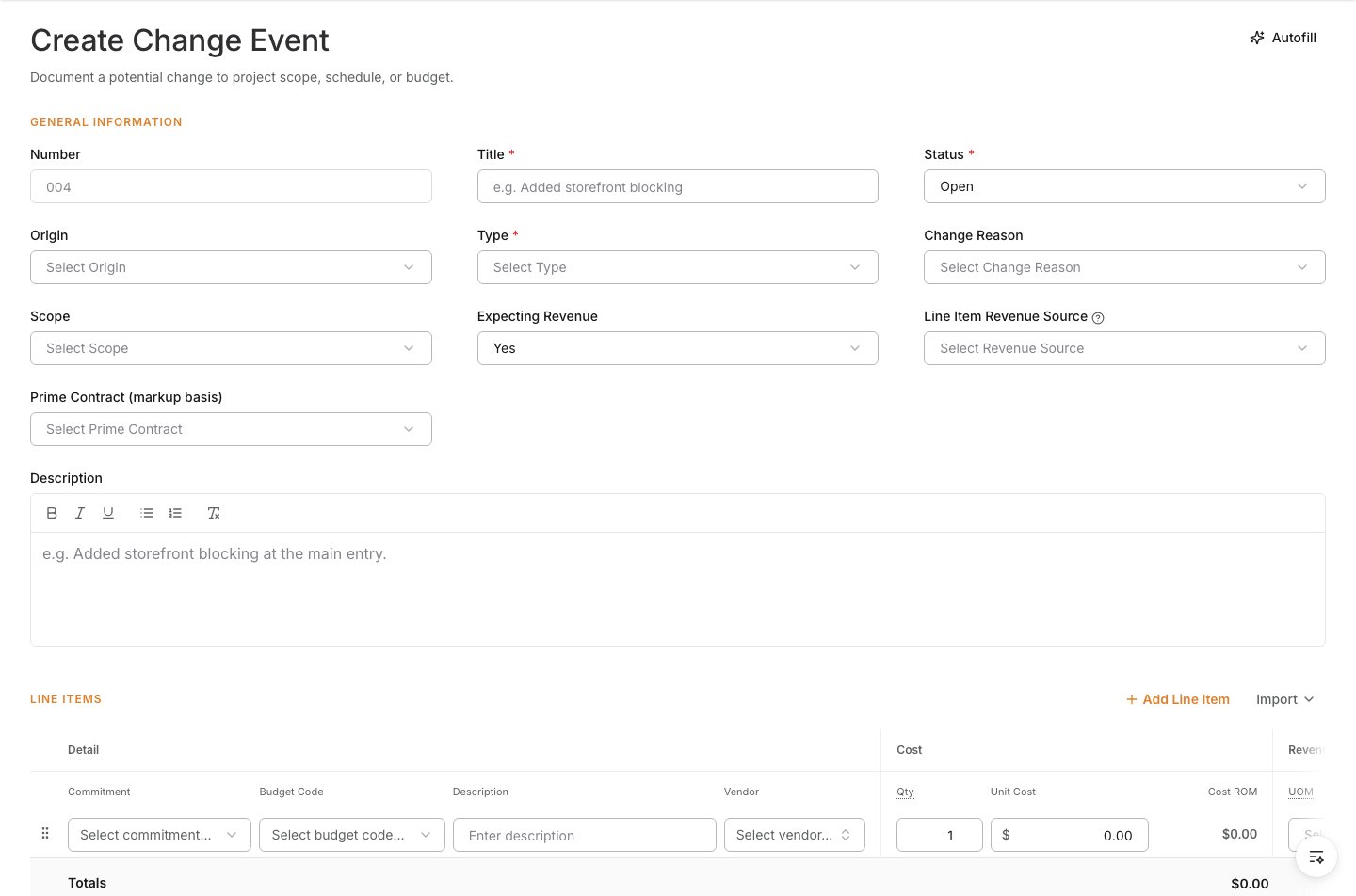Click the Qty field with value 1

point(940,835)
